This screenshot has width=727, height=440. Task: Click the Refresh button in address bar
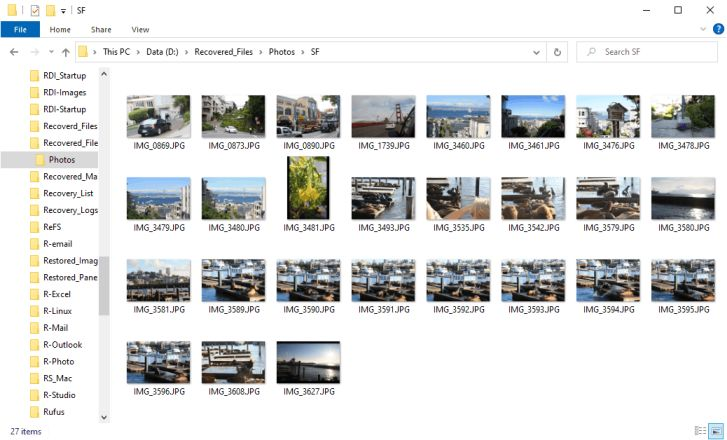[557, 51]
